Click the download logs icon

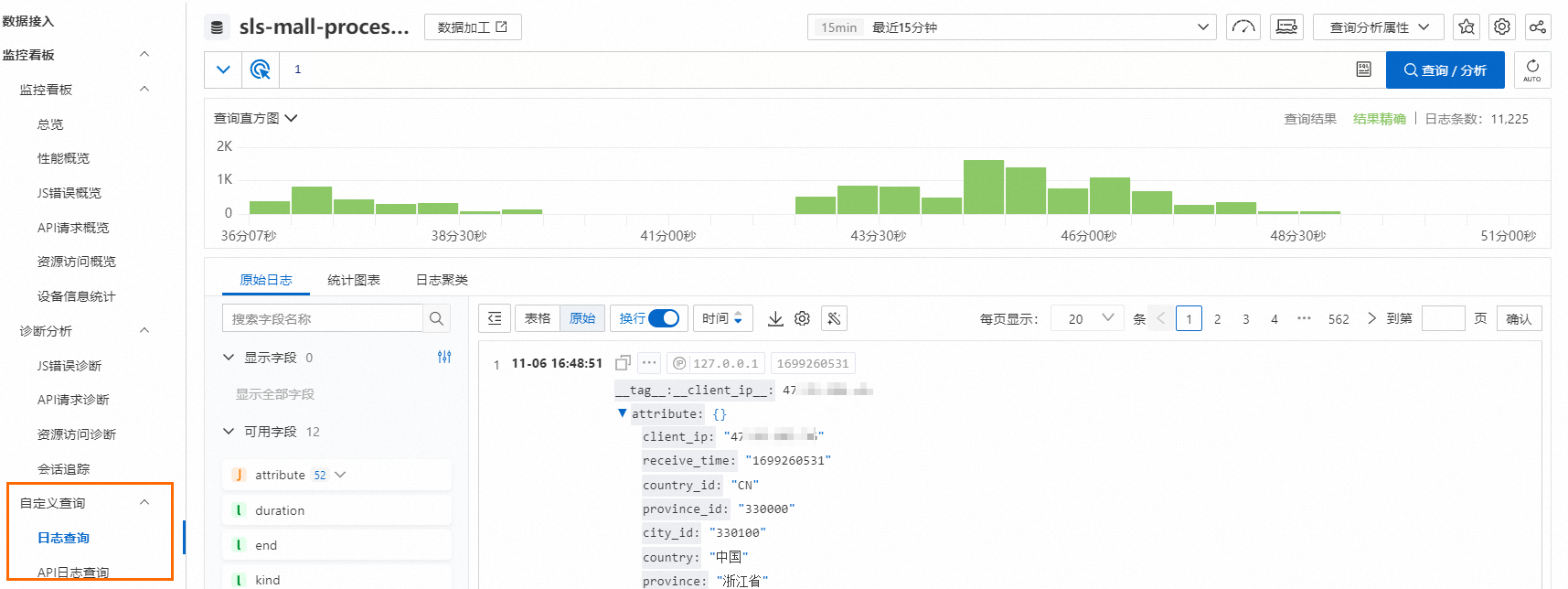775,318
